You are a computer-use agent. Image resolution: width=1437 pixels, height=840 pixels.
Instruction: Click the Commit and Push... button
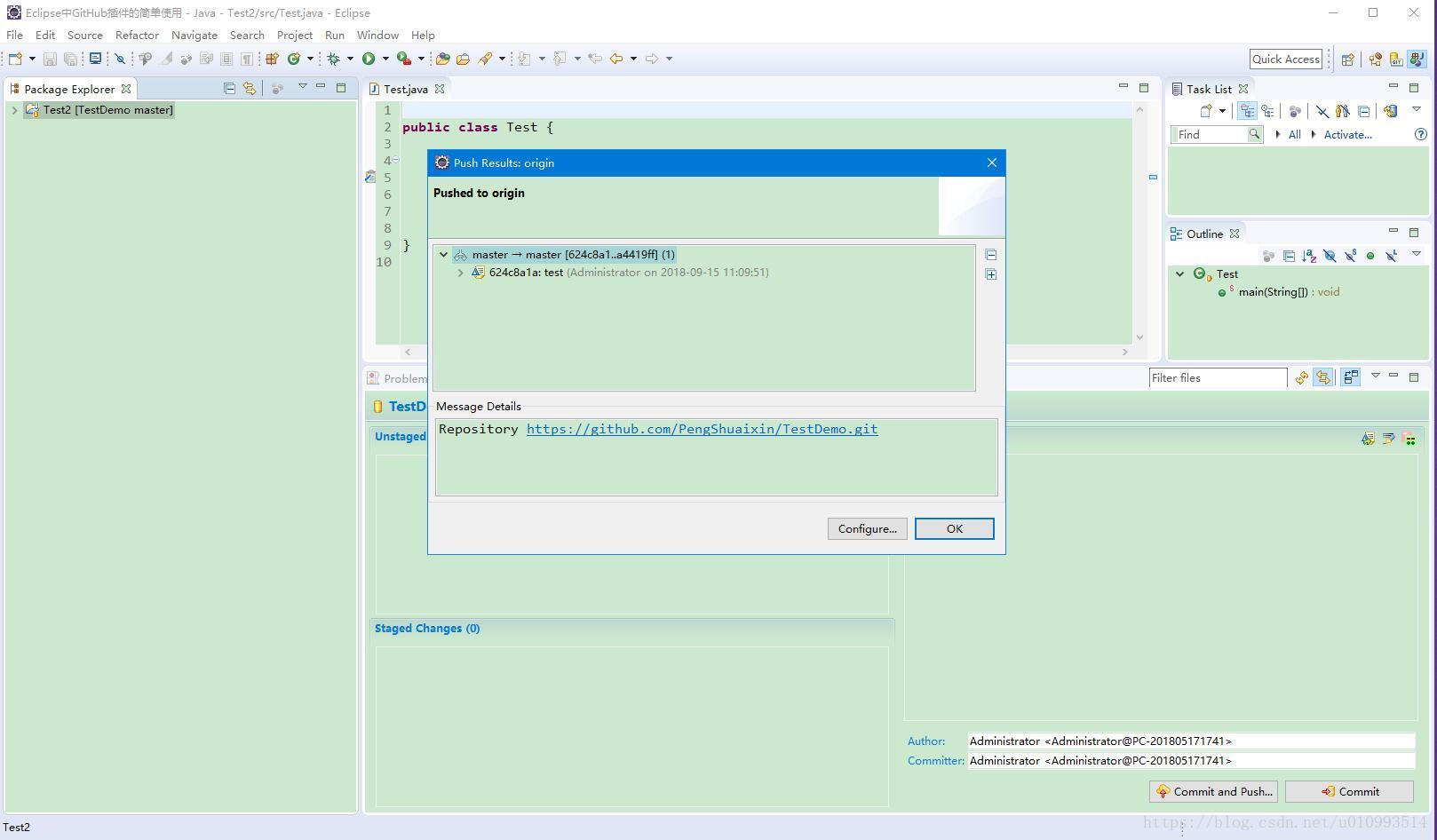click(1213, 791)
